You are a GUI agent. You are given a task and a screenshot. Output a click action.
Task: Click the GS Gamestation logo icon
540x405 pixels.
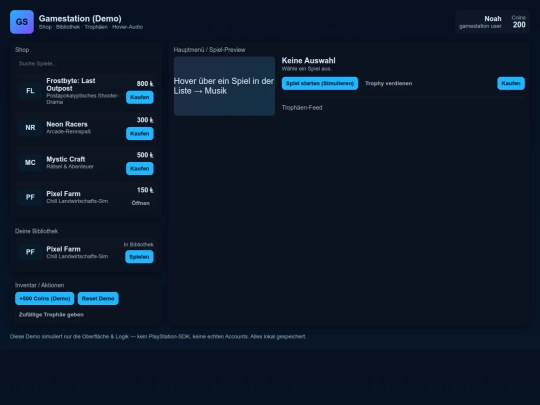tap(22, 22)
